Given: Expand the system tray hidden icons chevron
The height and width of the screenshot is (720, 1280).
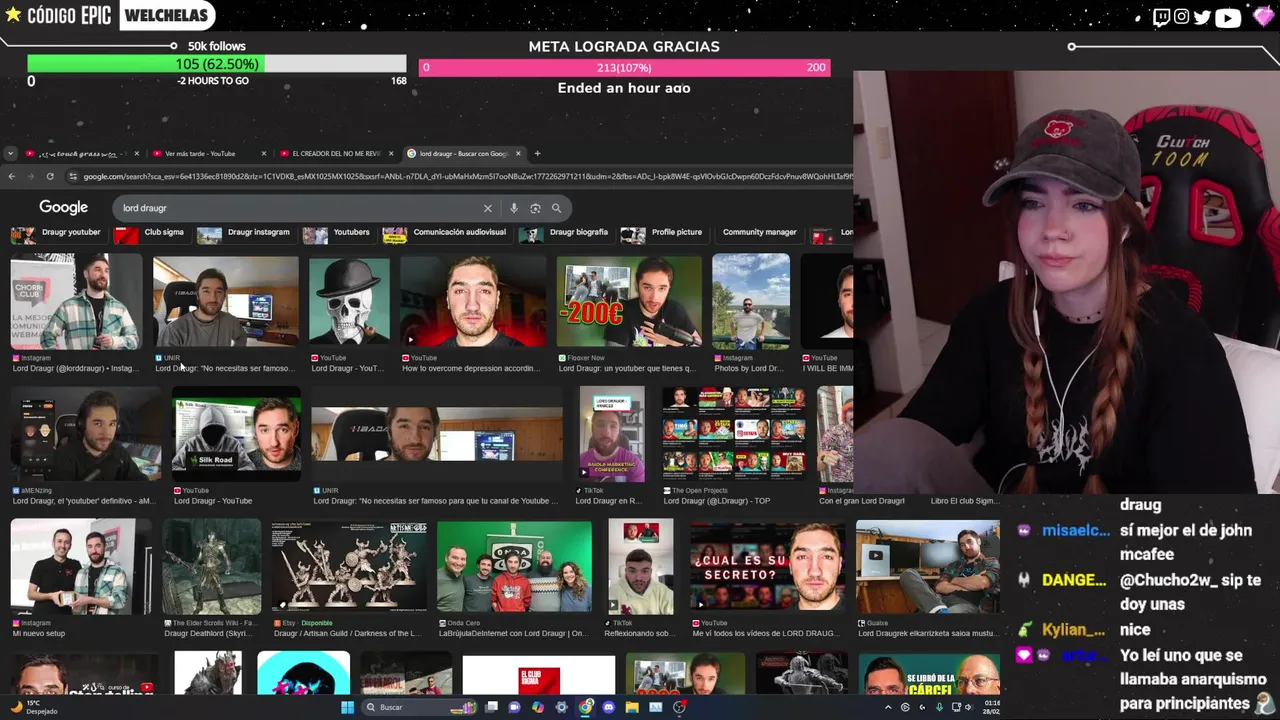Looking at the screenshot, I should (888, 707).
